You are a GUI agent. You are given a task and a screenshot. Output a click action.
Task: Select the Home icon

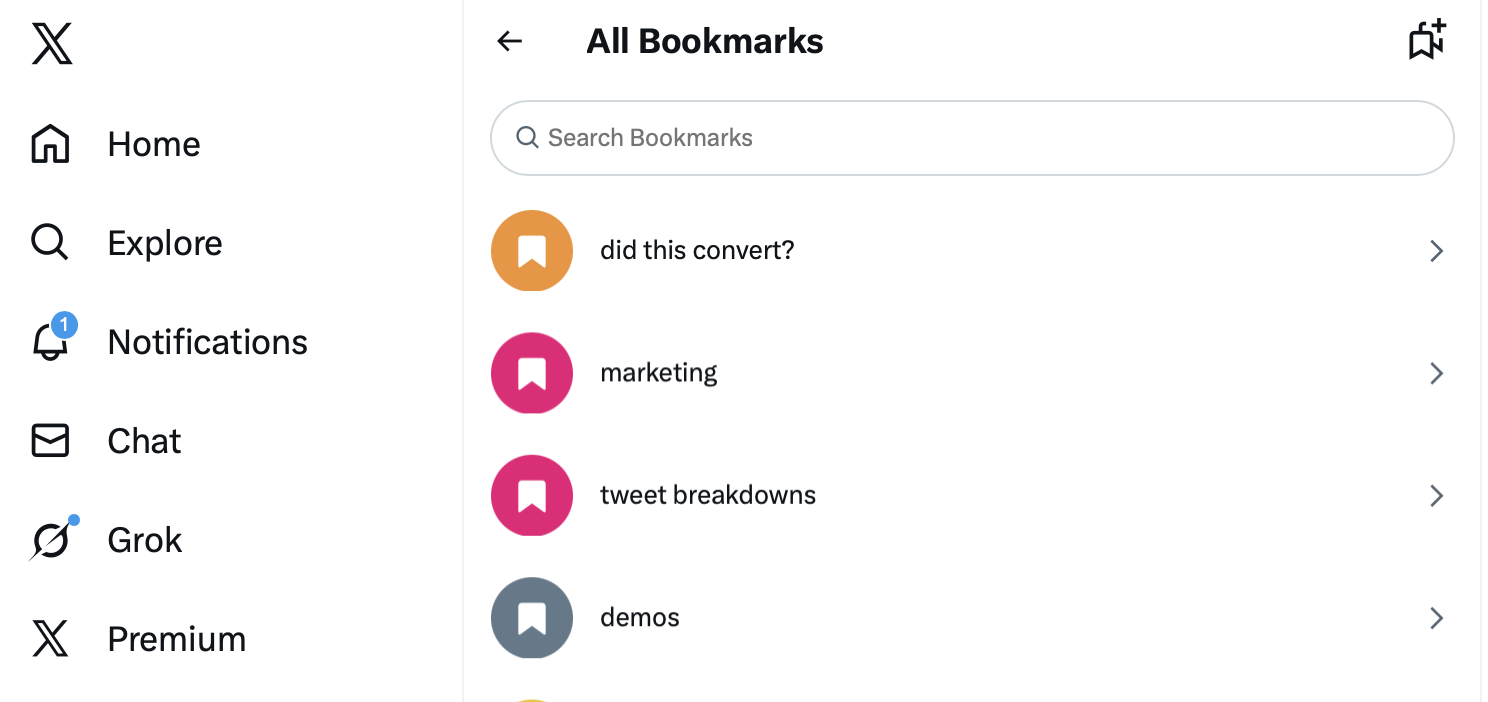[x=48, y=143]
